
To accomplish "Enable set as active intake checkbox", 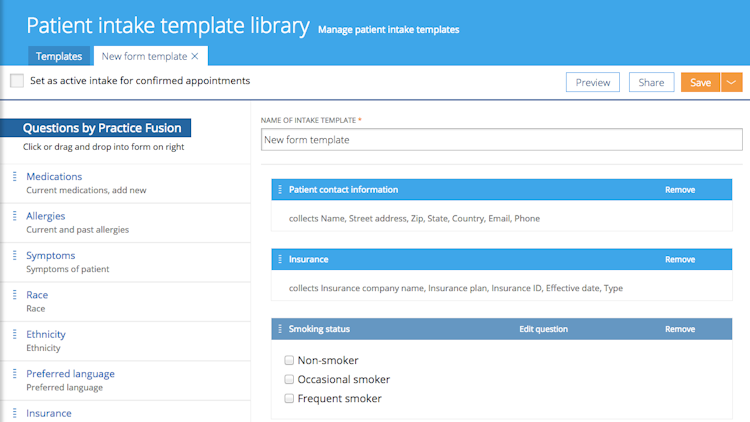I will [17, 81].
